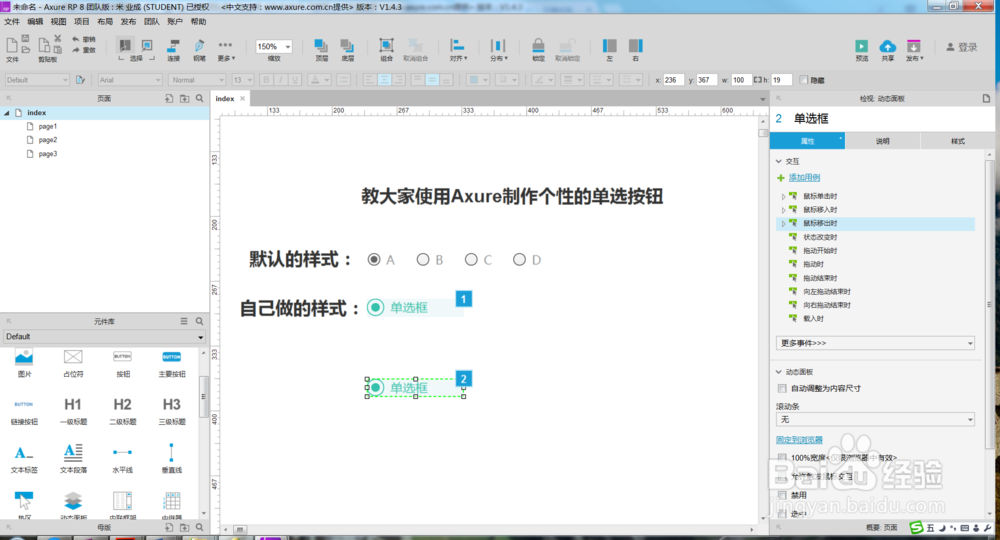The image size is (1000, 540).
Task: Click the cloud share icon (共享)
Action: click(888, 46)
